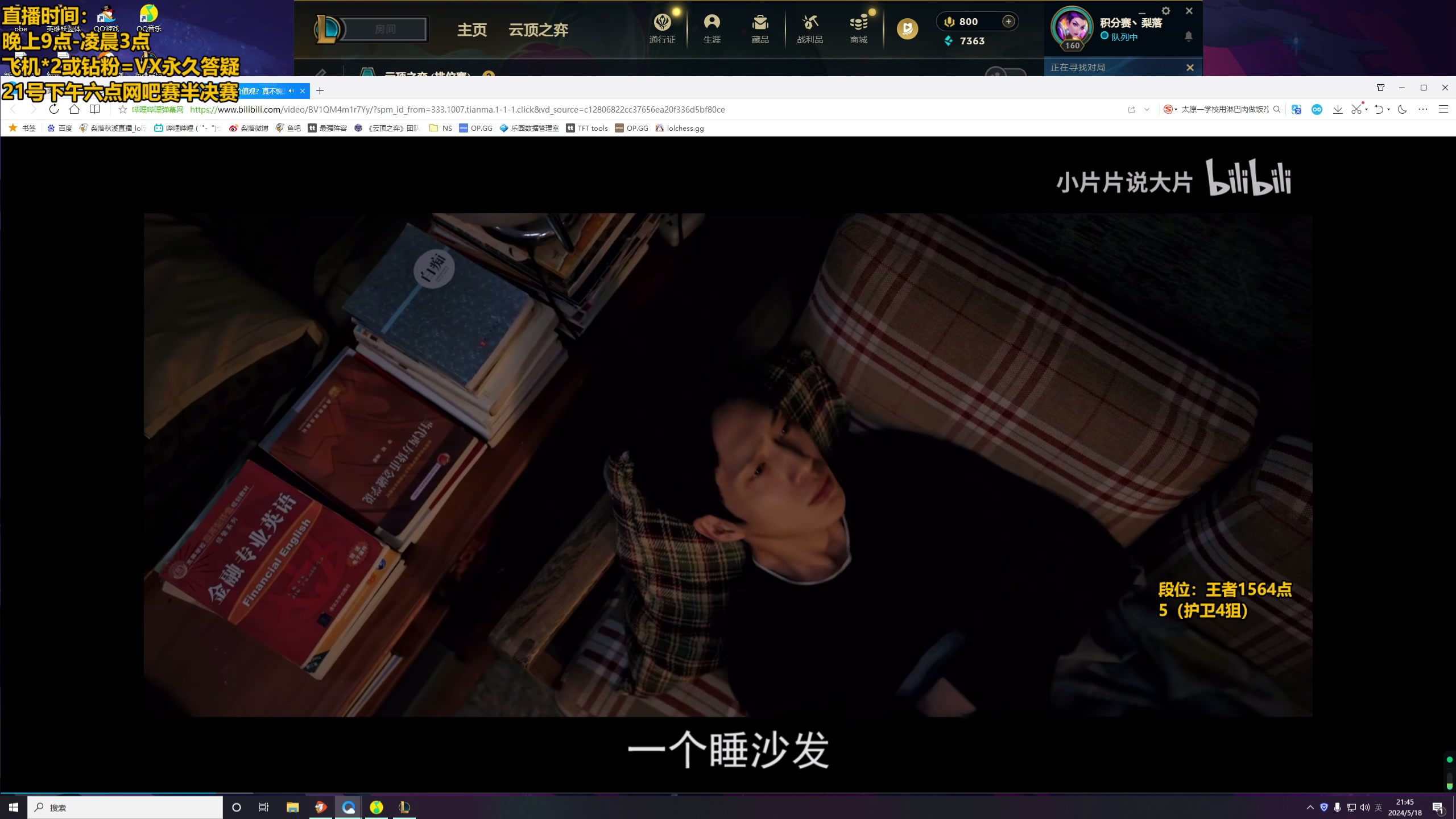Open Windows Start menu

14,807
